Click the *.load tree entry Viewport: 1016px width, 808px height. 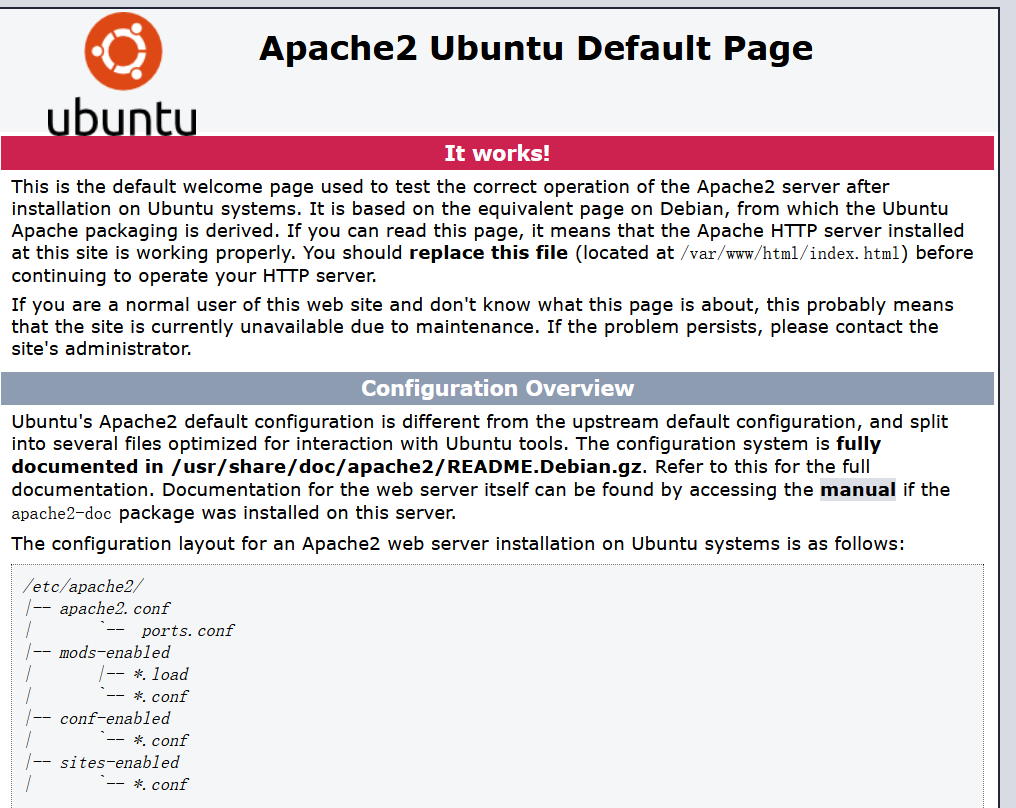[x=161, y=675]
